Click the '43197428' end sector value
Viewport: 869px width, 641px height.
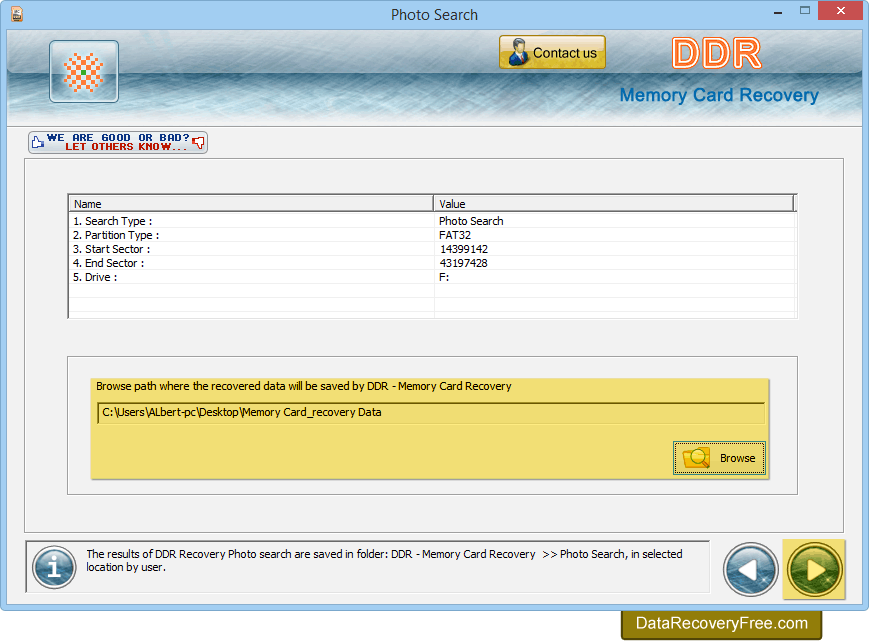(464, 263)
